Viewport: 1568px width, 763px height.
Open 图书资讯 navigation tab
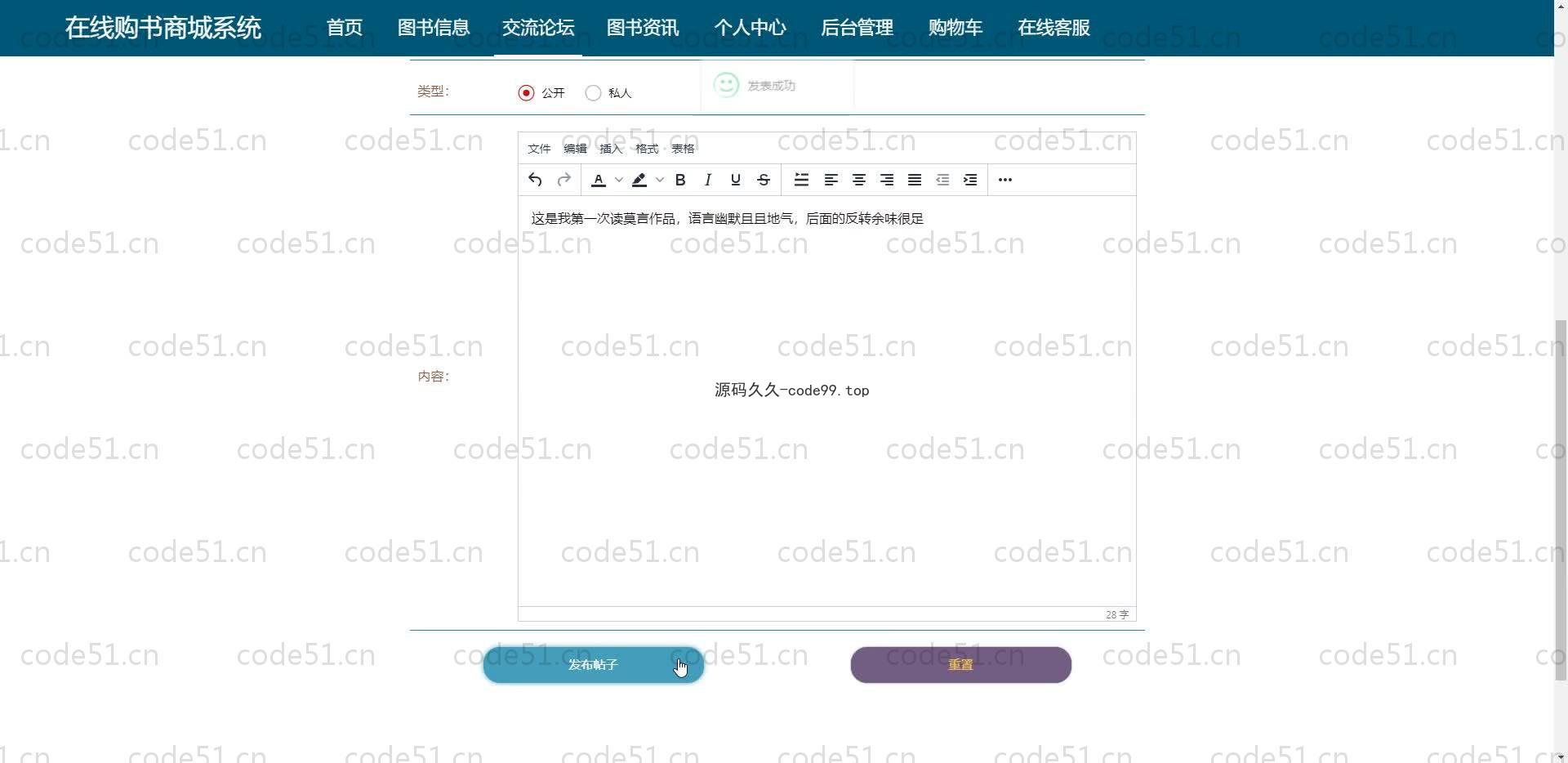[x=643, y=28]
